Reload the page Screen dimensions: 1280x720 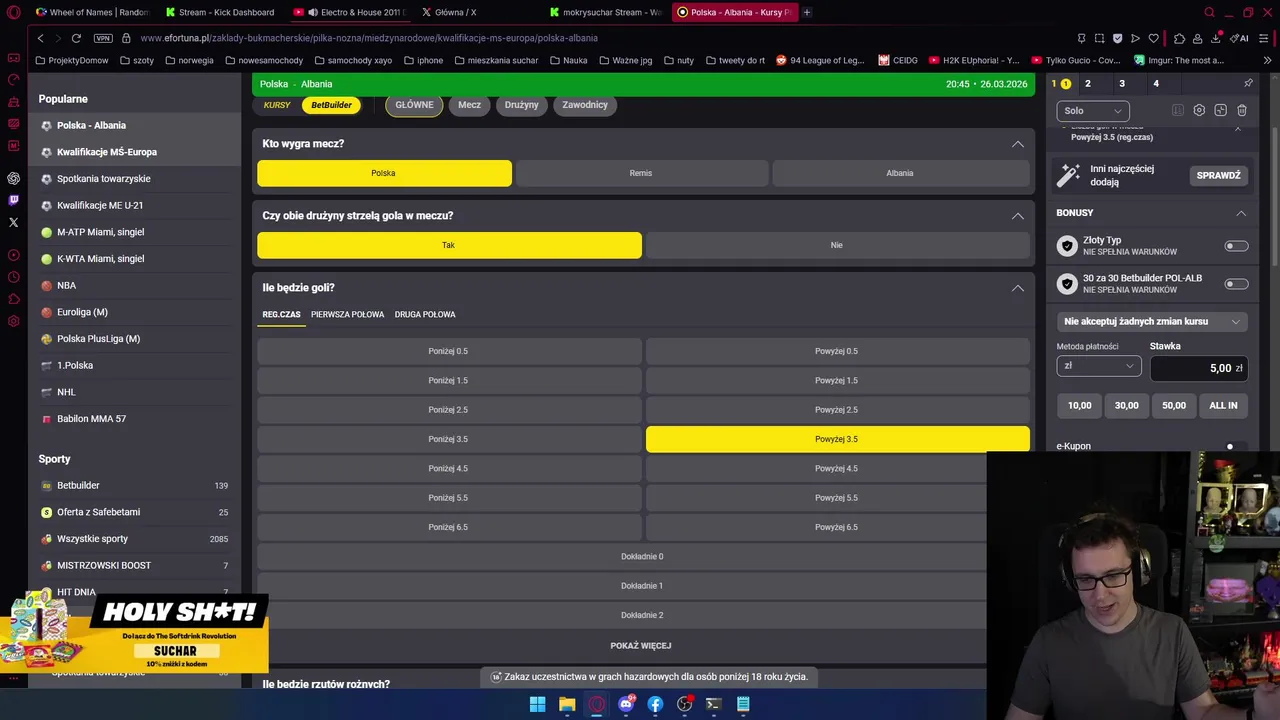click(76, 38)
